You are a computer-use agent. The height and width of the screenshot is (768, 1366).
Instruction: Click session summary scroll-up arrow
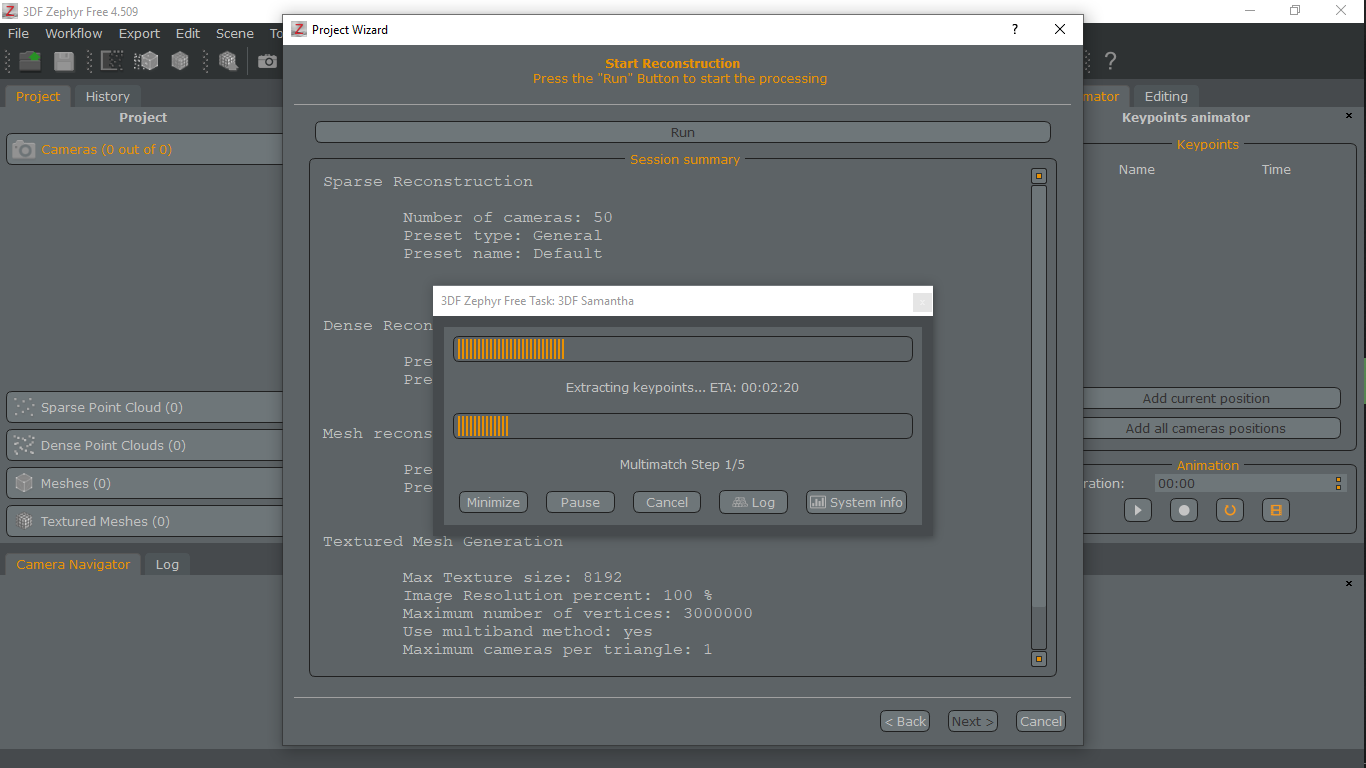1039,176
